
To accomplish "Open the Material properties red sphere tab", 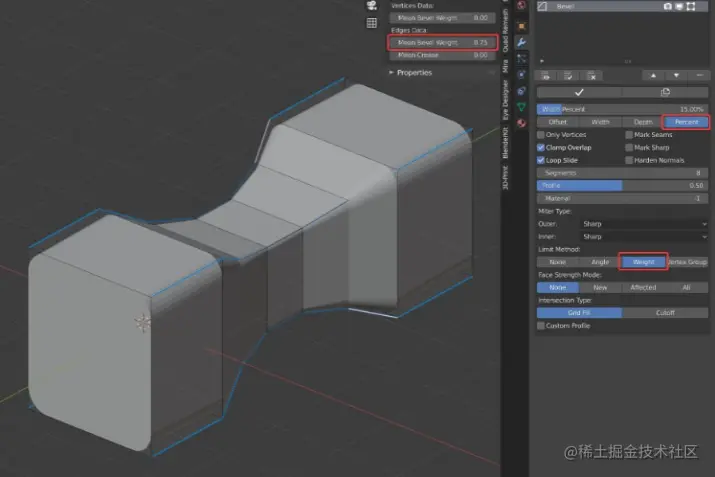I will click(522, 123).
